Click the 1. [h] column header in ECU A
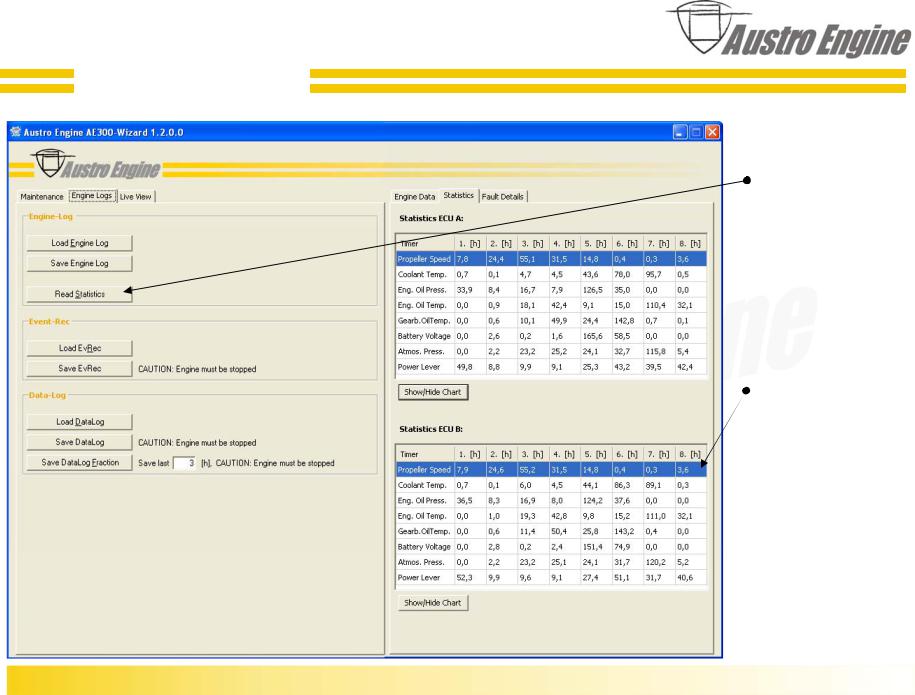The width and height of the screenshot is (915, 695). [470, 243]
